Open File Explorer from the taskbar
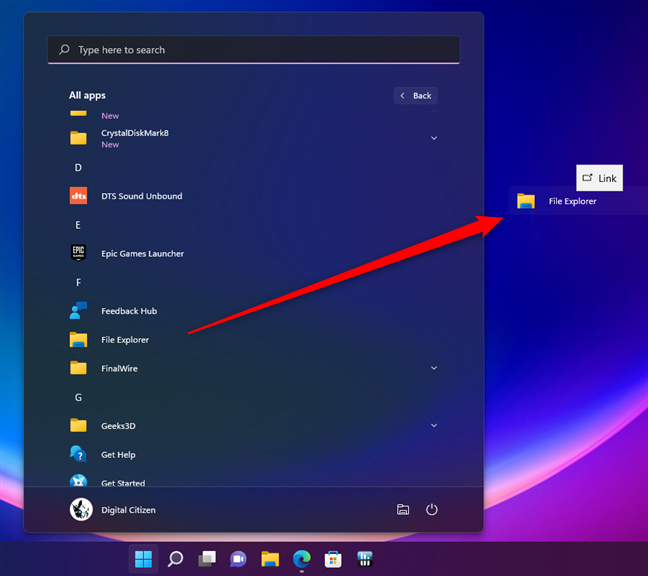 [x=270, y=559]
